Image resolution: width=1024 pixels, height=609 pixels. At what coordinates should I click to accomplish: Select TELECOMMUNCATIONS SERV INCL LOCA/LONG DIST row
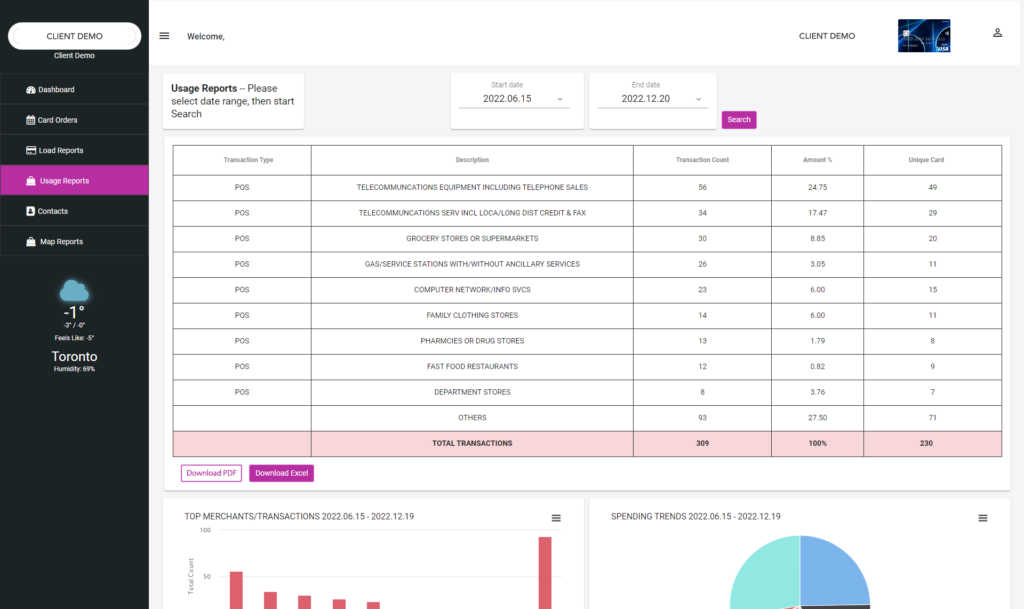click(587, 213)
